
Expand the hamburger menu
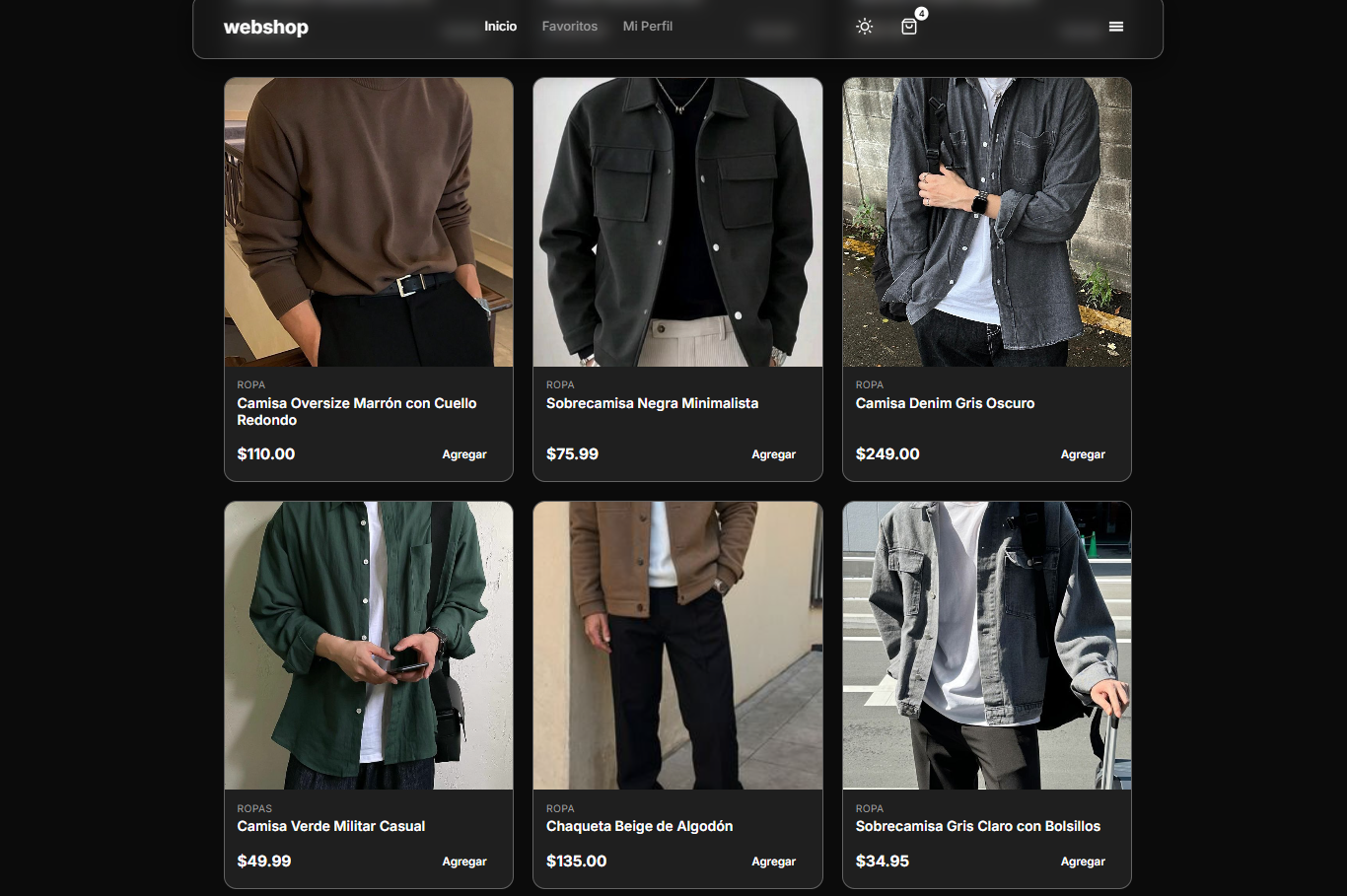pos(1115,27)
